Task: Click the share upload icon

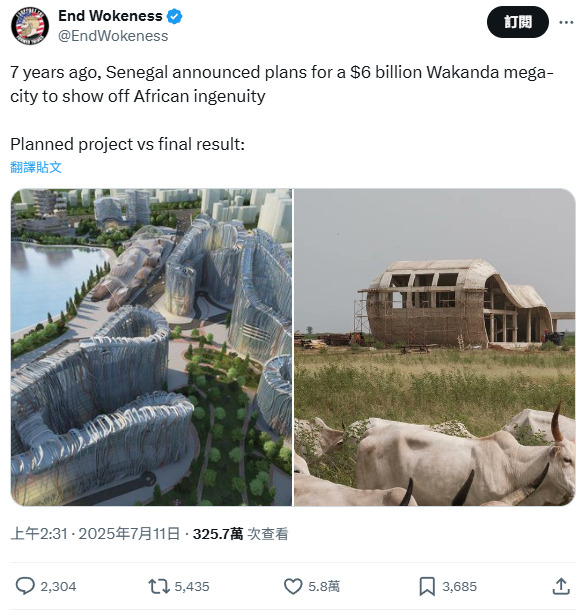Action: [561, 586]
